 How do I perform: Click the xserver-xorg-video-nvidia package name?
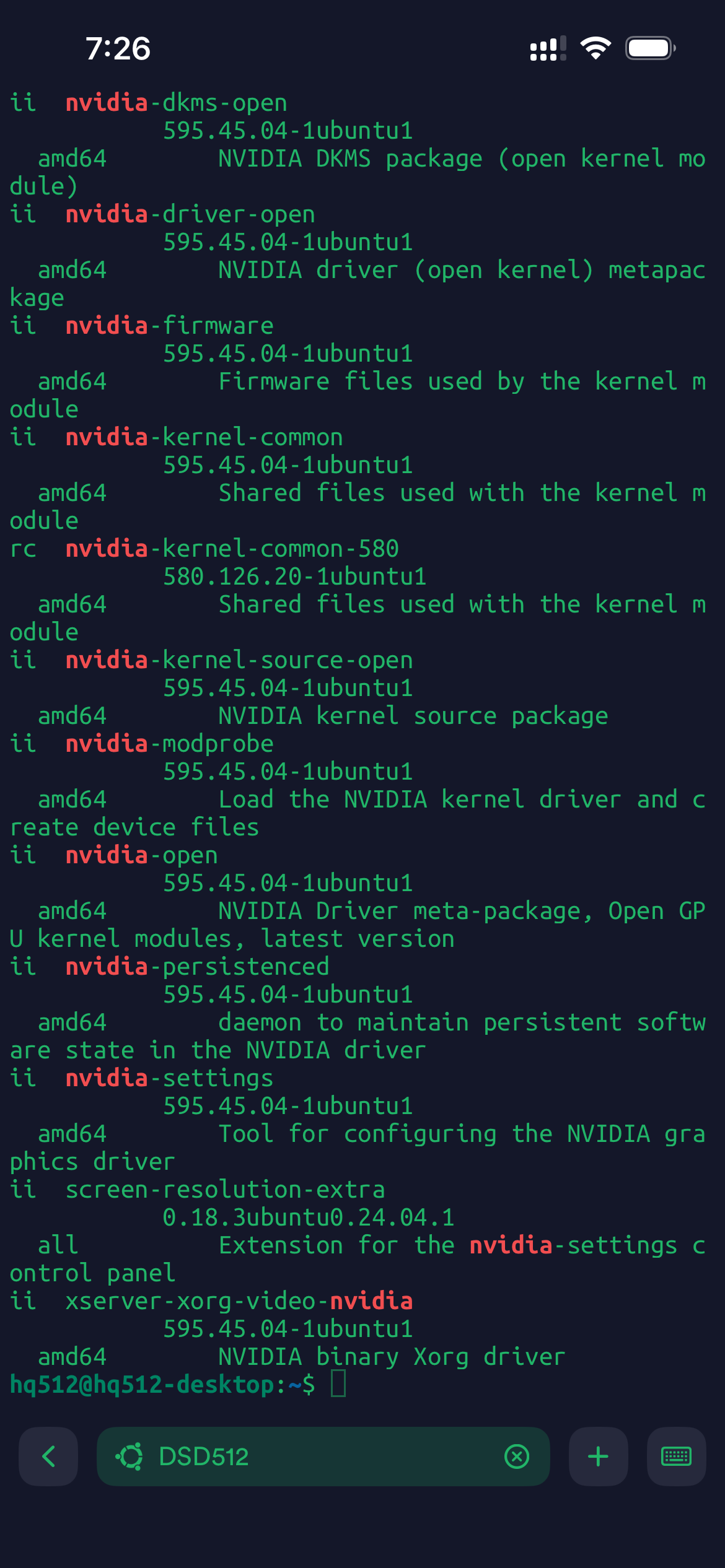239,1301
